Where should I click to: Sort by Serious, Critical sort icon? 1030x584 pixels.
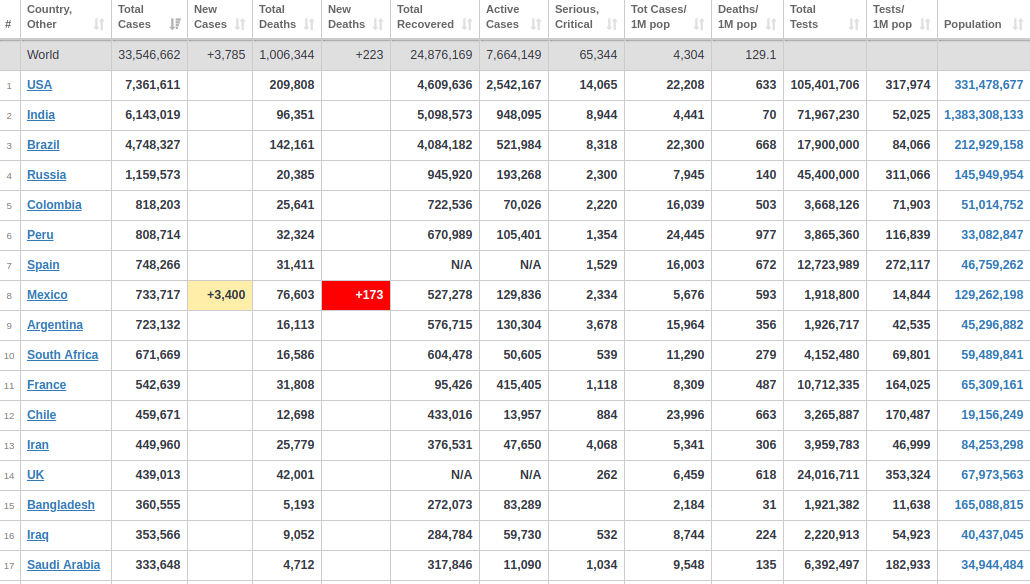click(612, 24)
